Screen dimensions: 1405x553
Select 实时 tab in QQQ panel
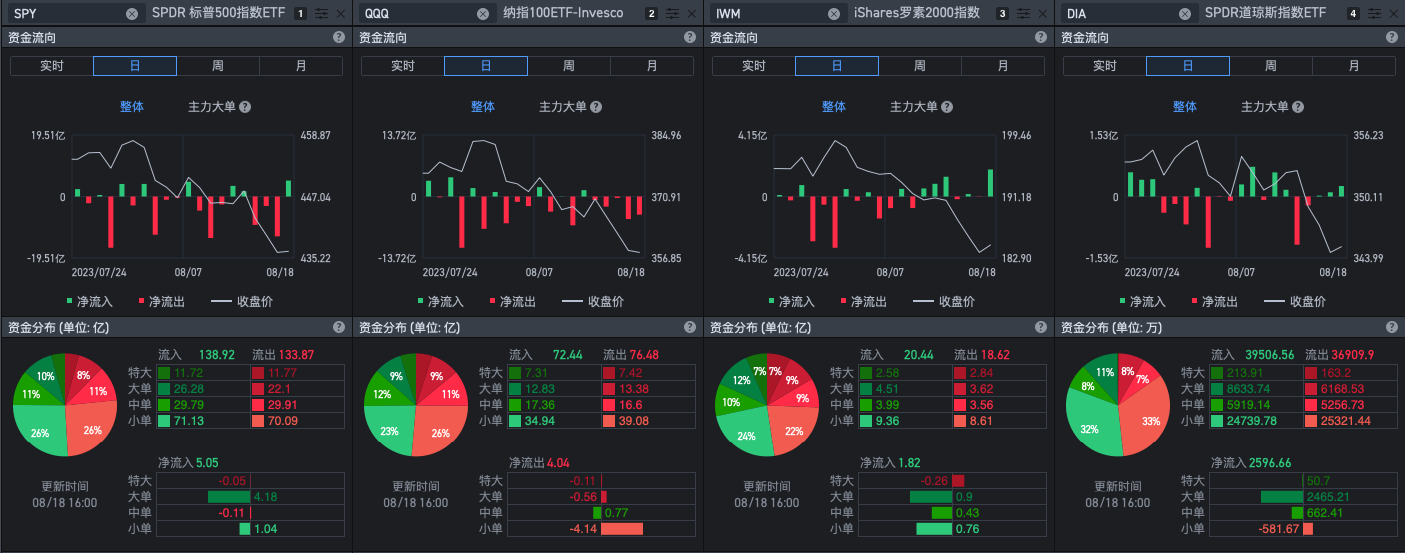pyautogui.click(x=403, y=66)
